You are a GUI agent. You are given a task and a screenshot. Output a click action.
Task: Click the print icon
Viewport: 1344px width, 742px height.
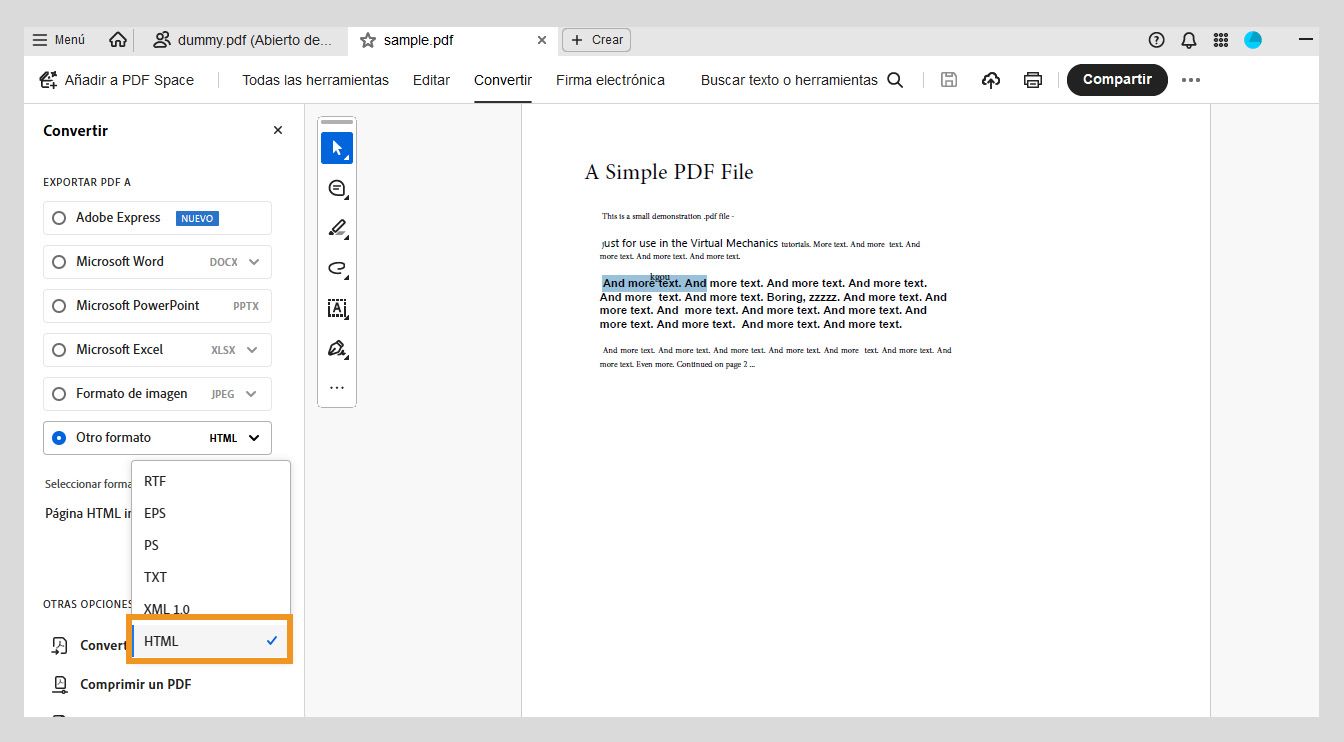(1033, 80)
